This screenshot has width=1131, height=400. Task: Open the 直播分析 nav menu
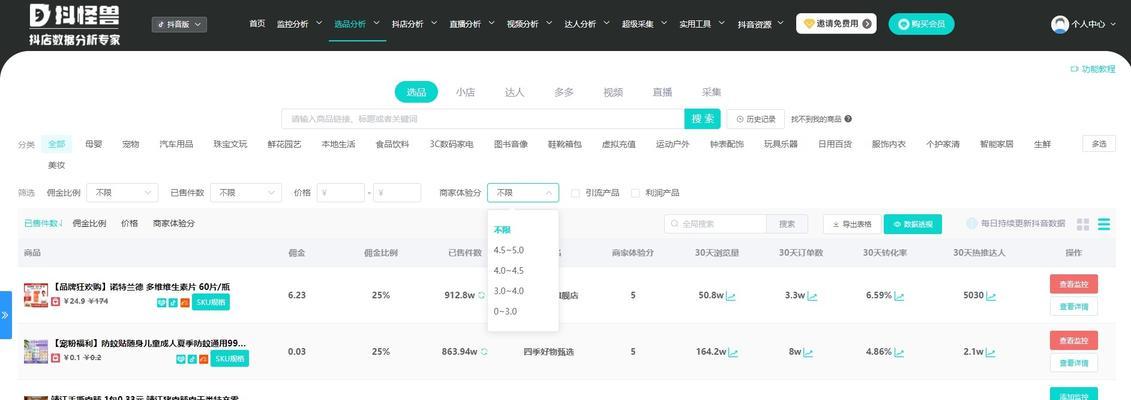472,24
